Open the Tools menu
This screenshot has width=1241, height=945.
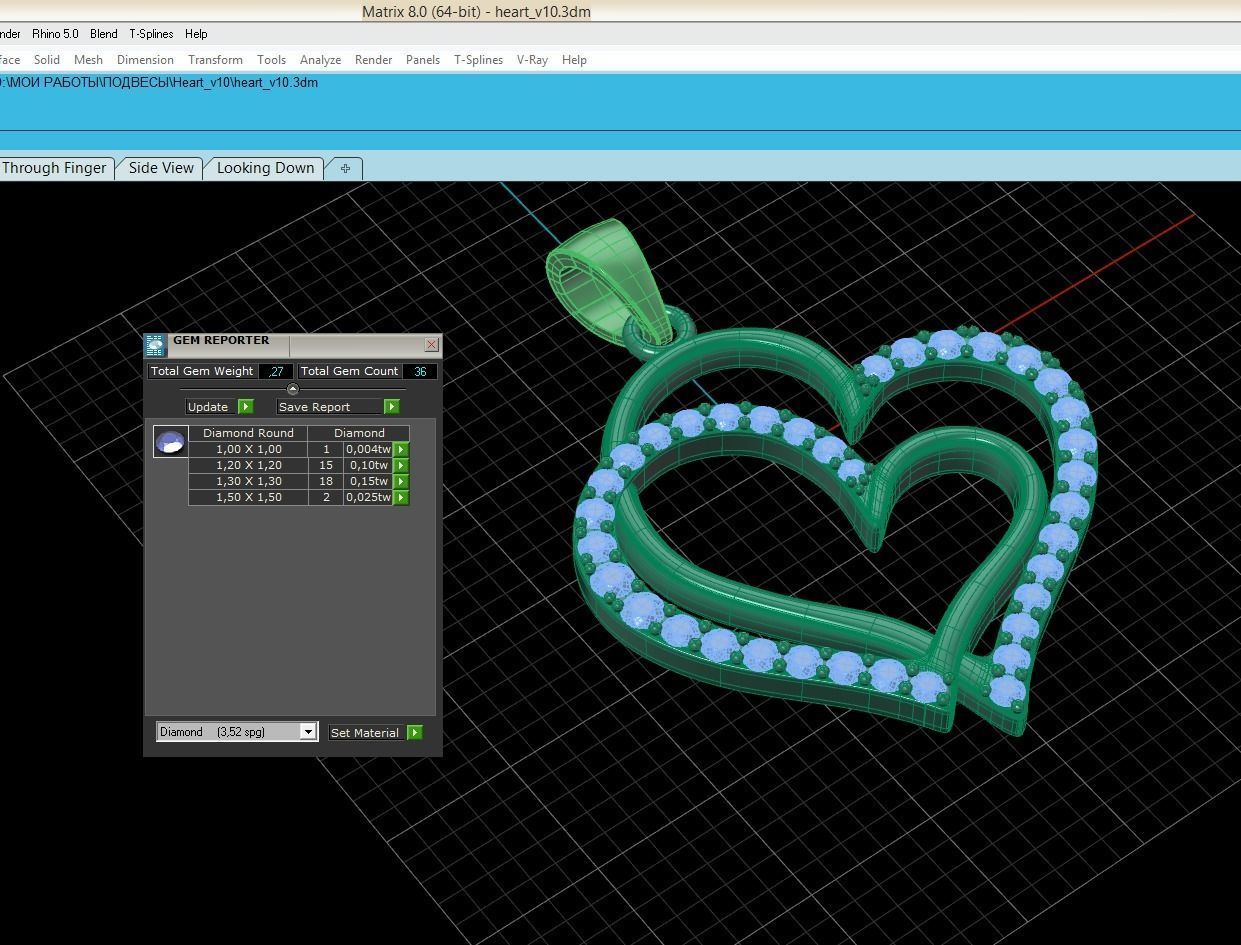[271, 60]
